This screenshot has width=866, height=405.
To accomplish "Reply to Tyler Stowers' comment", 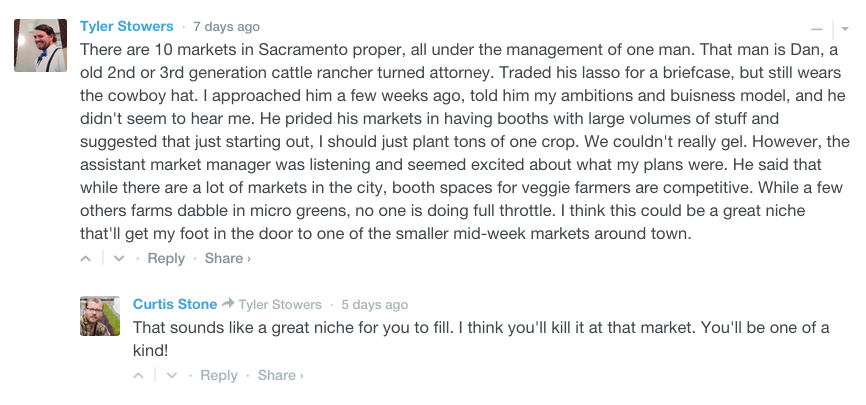I will point(166,259).
